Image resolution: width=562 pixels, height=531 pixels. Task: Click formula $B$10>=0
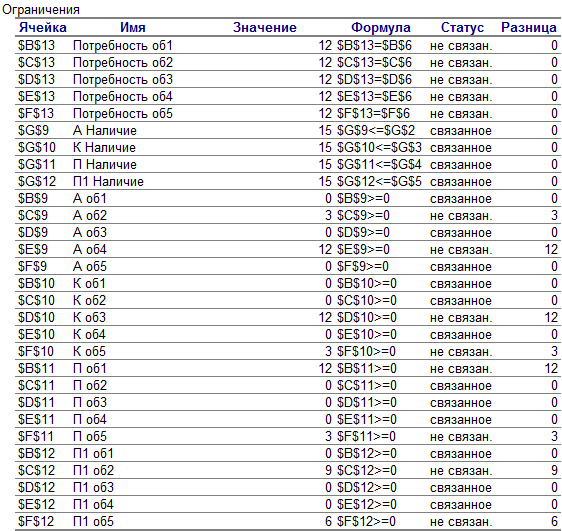pos(367,283)
